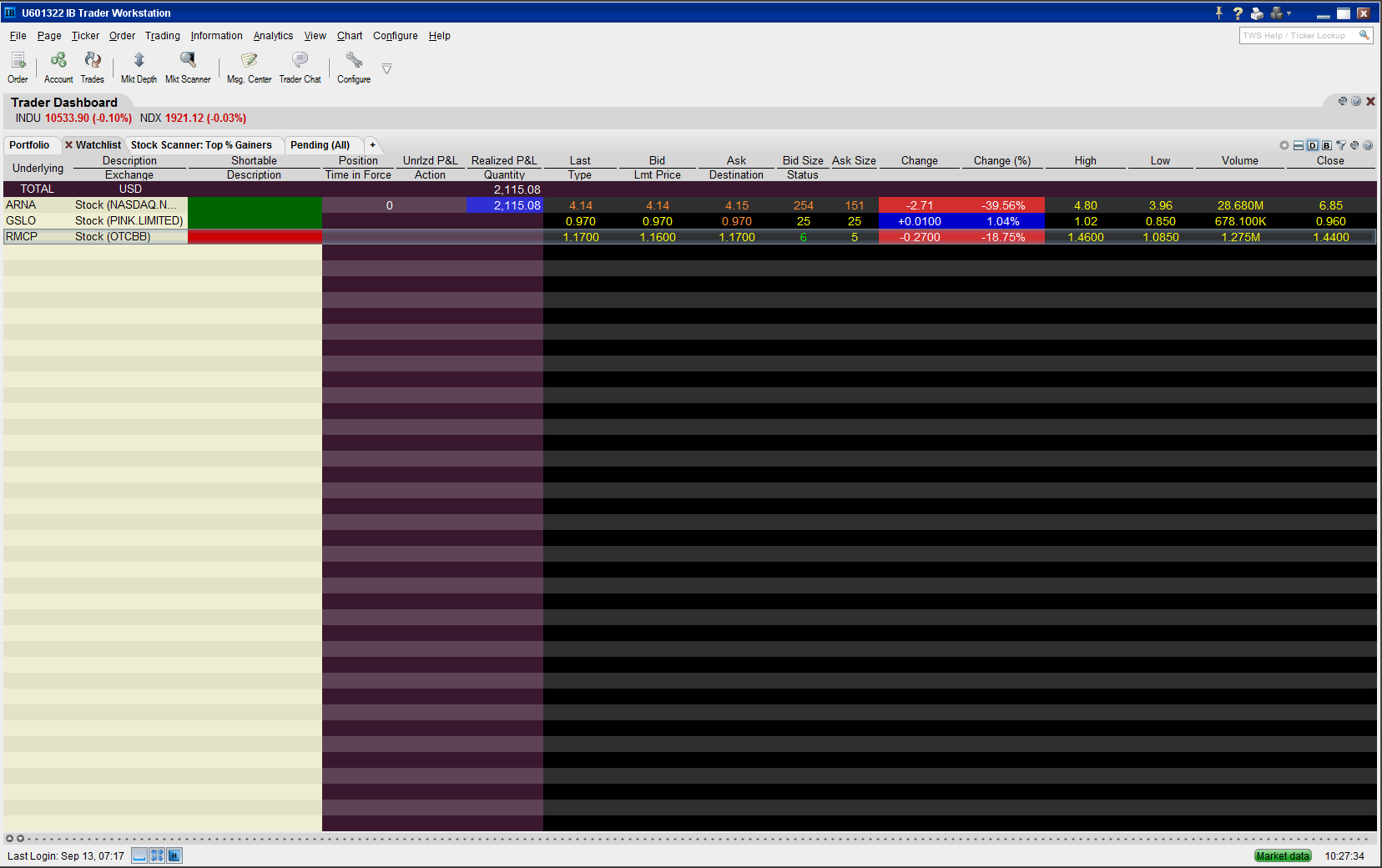Launch the Mkt Scanner tool

coord(188,67)
